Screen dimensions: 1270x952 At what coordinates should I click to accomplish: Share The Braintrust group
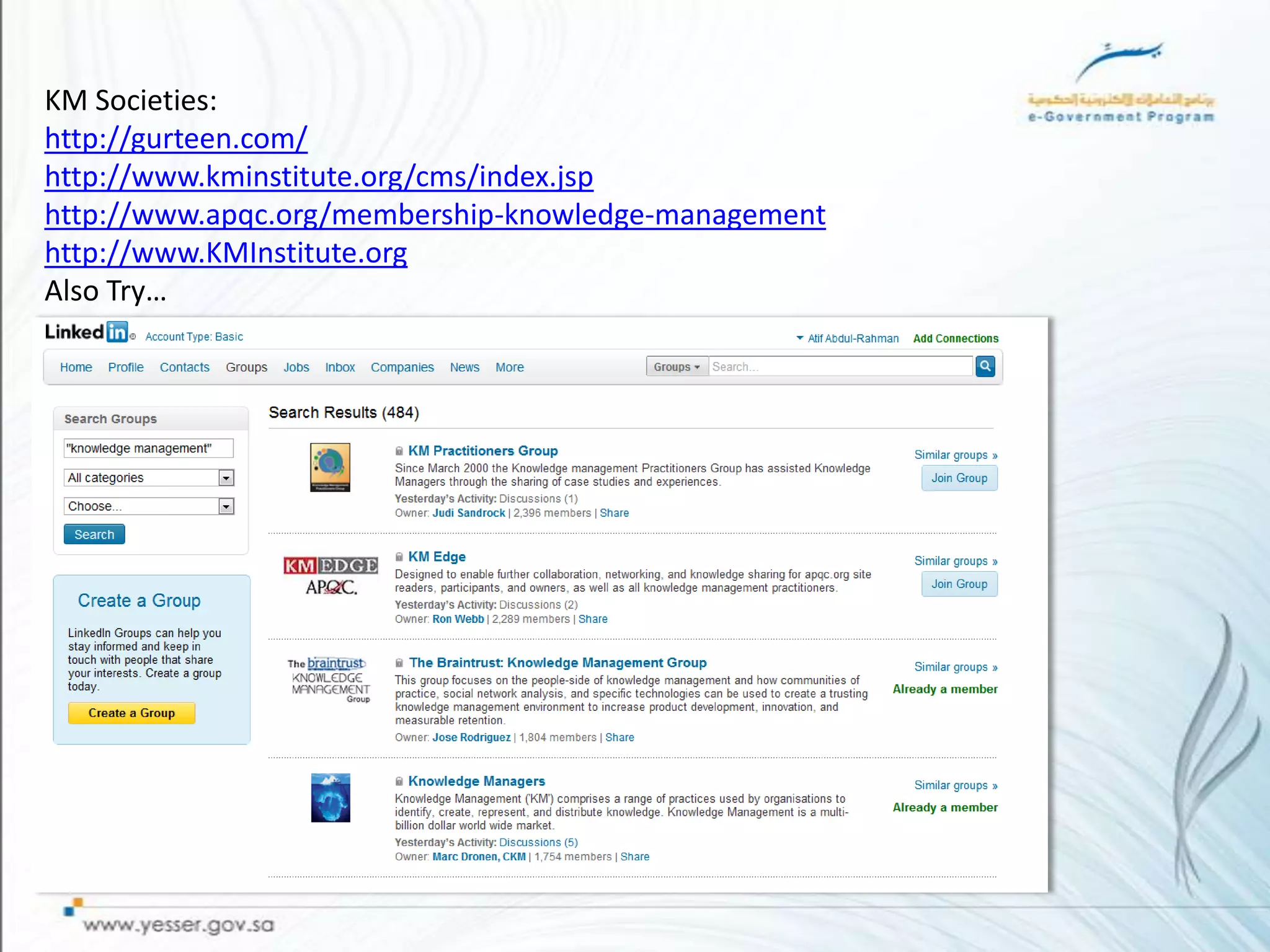[x=619, y=738]
